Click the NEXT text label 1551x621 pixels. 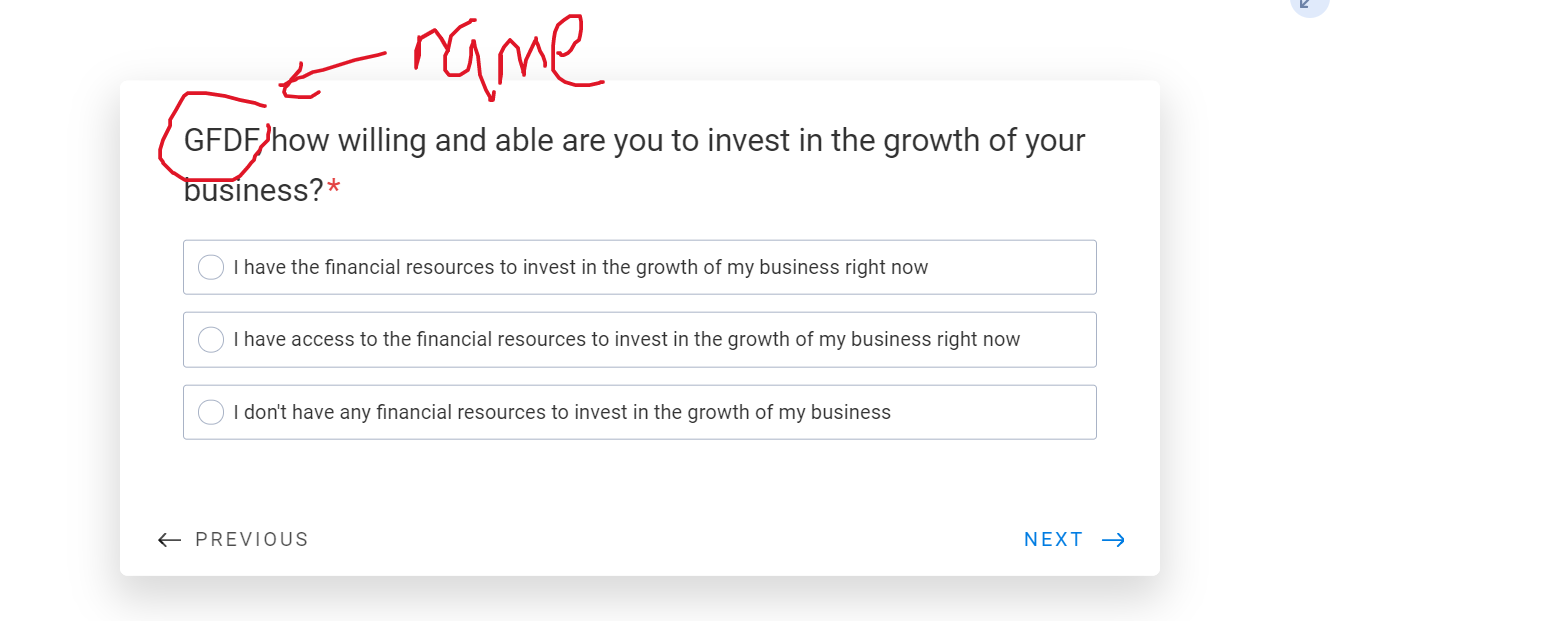[x=1053, y=540]
